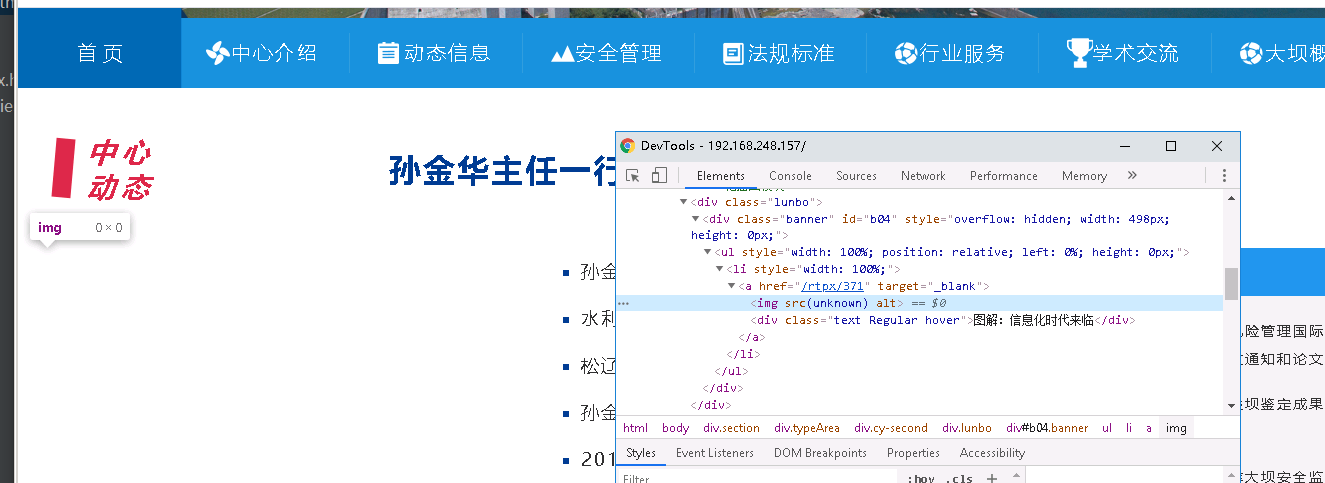Click the 动态信息 clipboard icon

click(388, 53)
